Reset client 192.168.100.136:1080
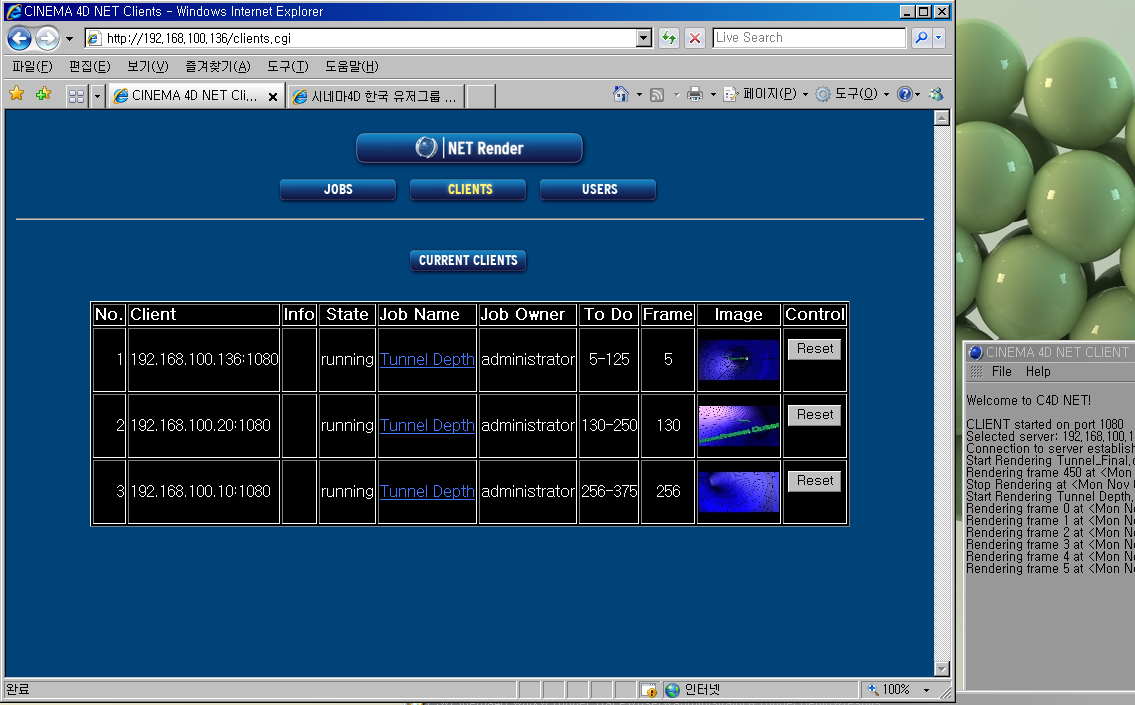This screenshot has height=705, width=1135. pyautogui.click(x=814, y=349)
